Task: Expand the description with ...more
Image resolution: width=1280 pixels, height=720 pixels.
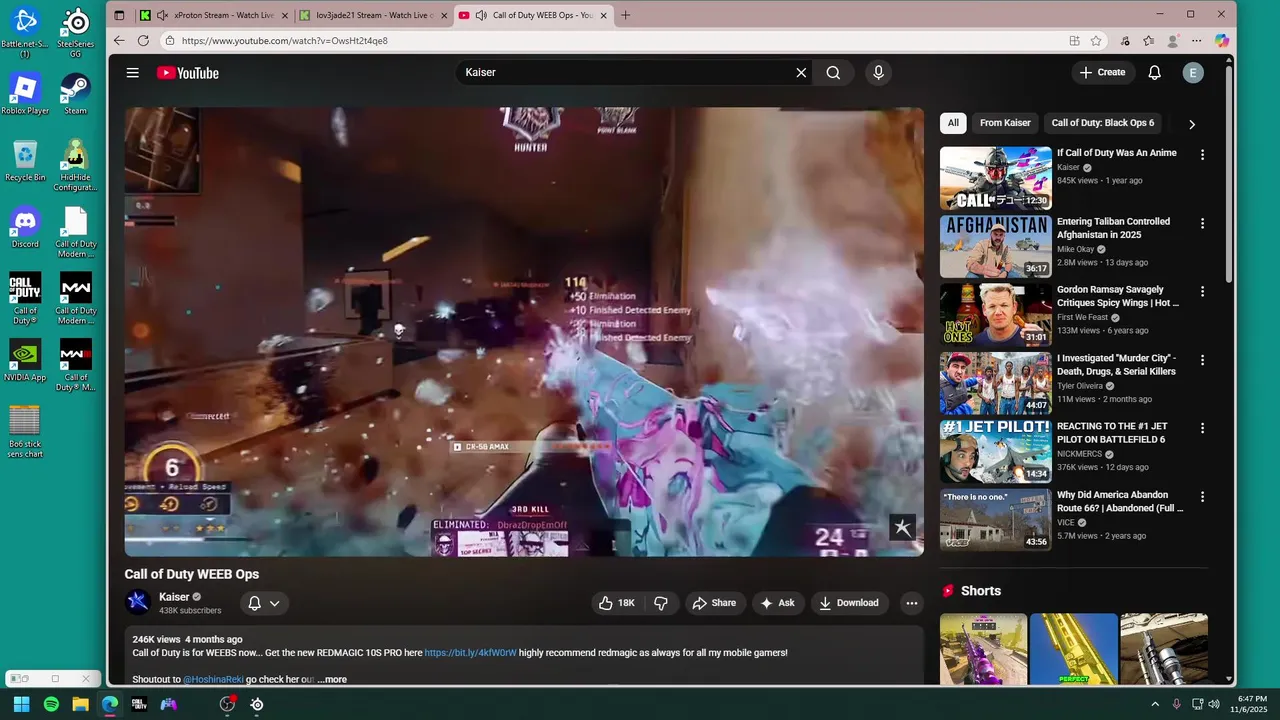Action: click(x=332, y=680)
